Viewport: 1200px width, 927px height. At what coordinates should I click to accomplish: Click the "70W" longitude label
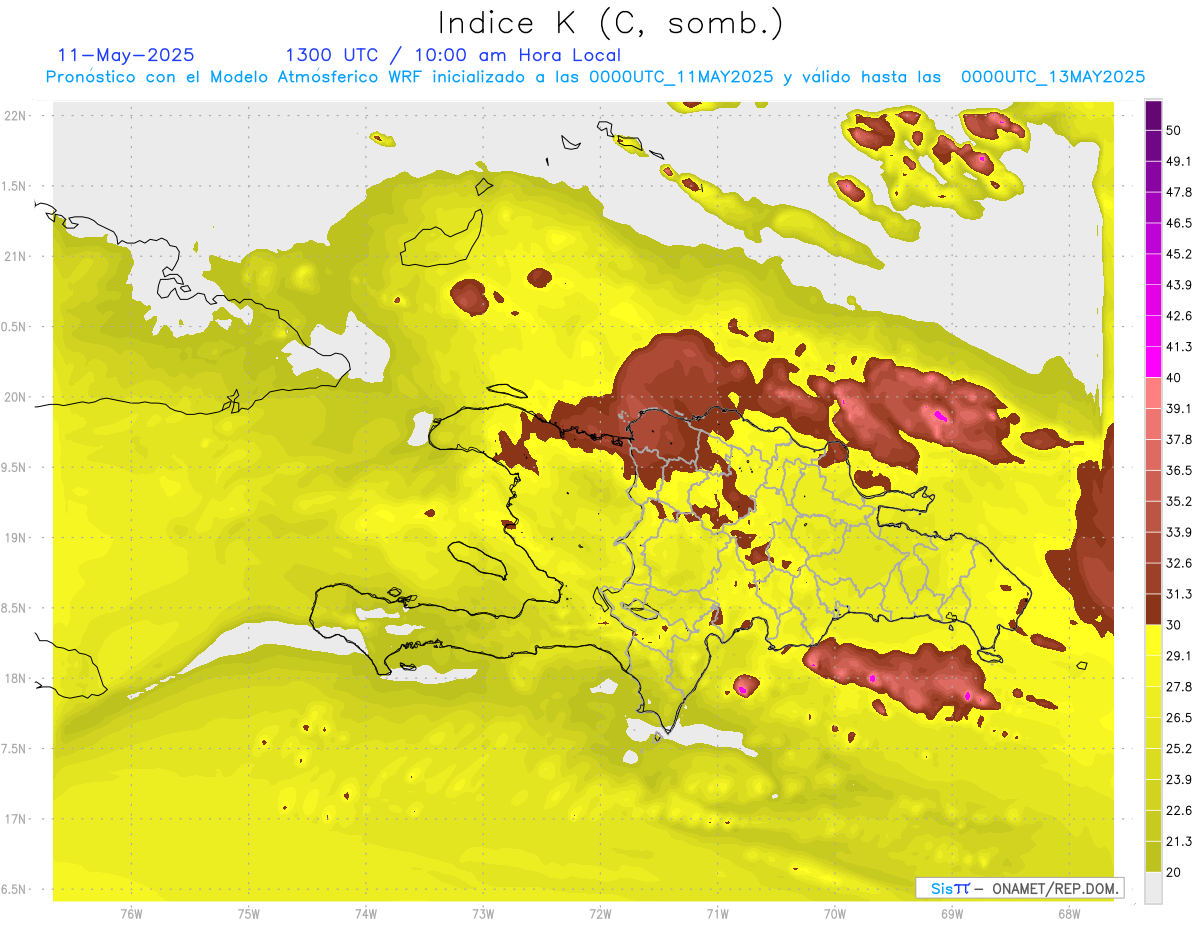pyautogui.click(x=835, y=914)
